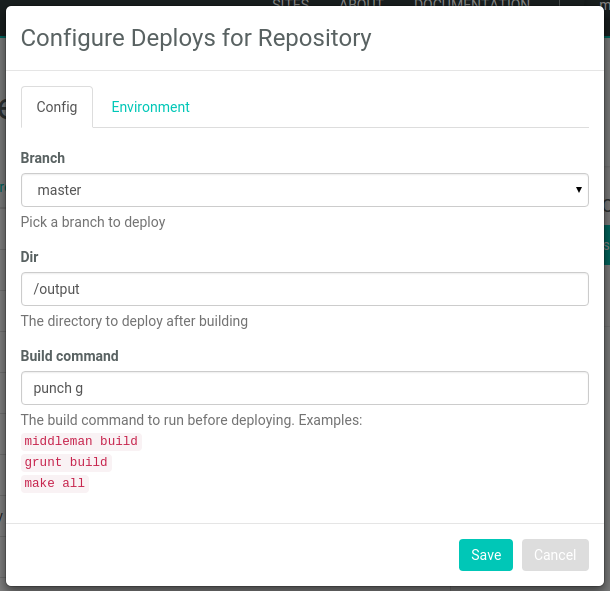610x591 pixels.
Task: Click the Build command label
Action: [69, 356]
